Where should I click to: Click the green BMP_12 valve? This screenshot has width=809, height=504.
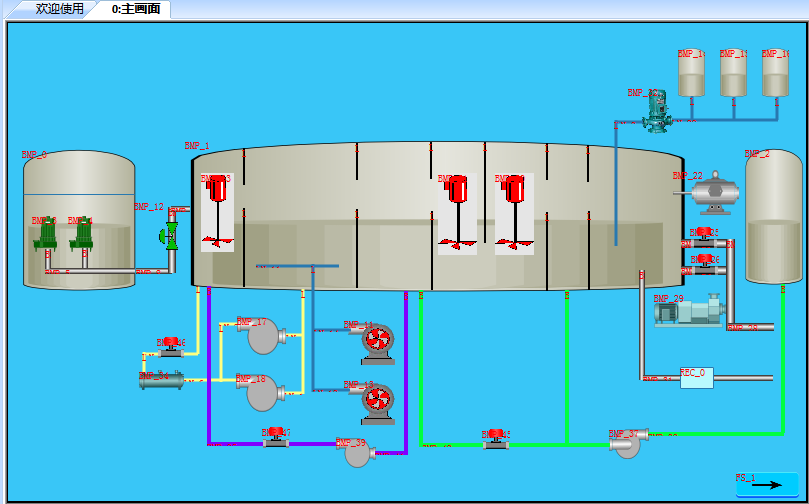(169, 236)
